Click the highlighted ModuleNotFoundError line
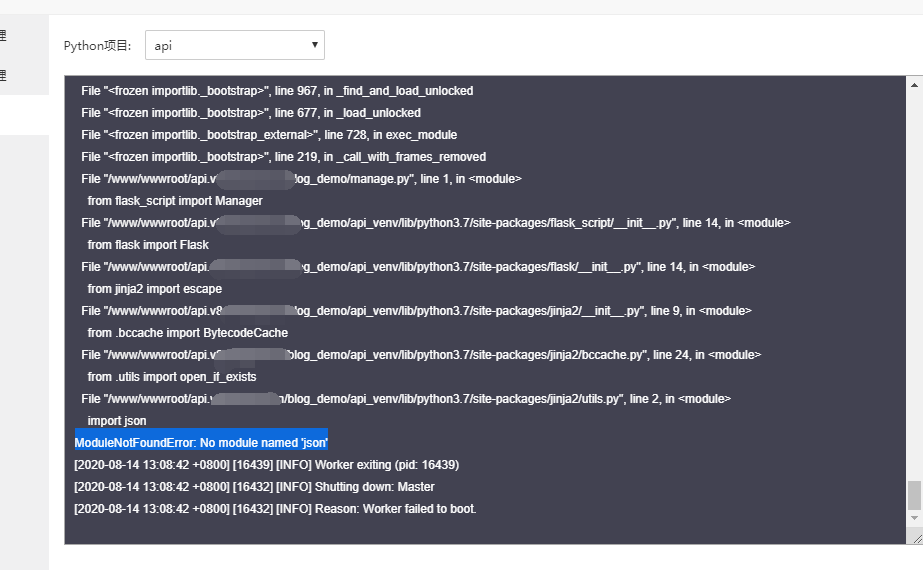Image resolution: width=923 pixels, height=570 pixels. click(201, 443)
